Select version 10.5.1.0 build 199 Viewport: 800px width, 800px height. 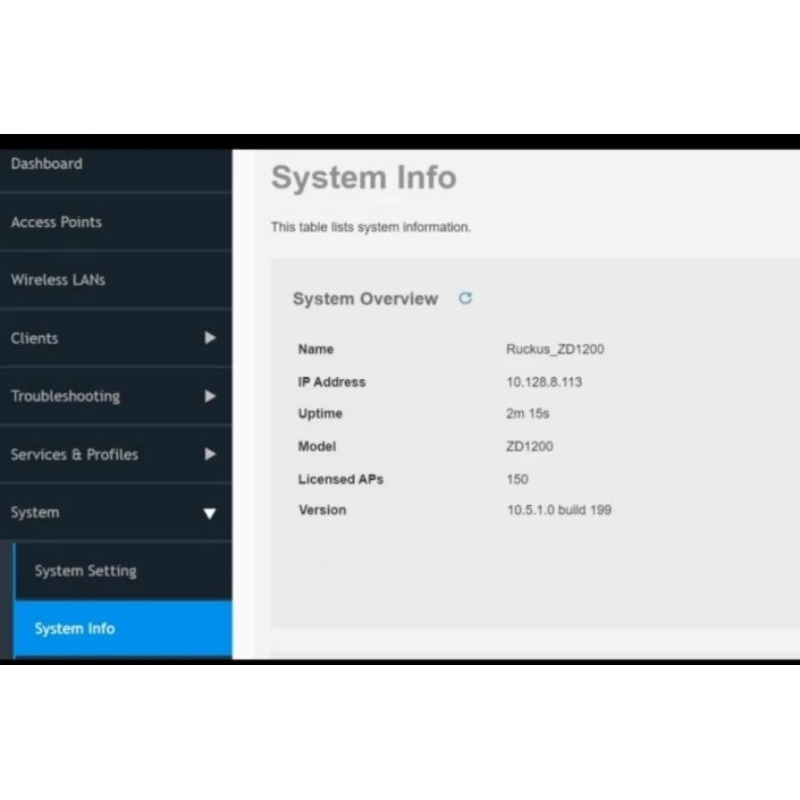tap(559, 510)
